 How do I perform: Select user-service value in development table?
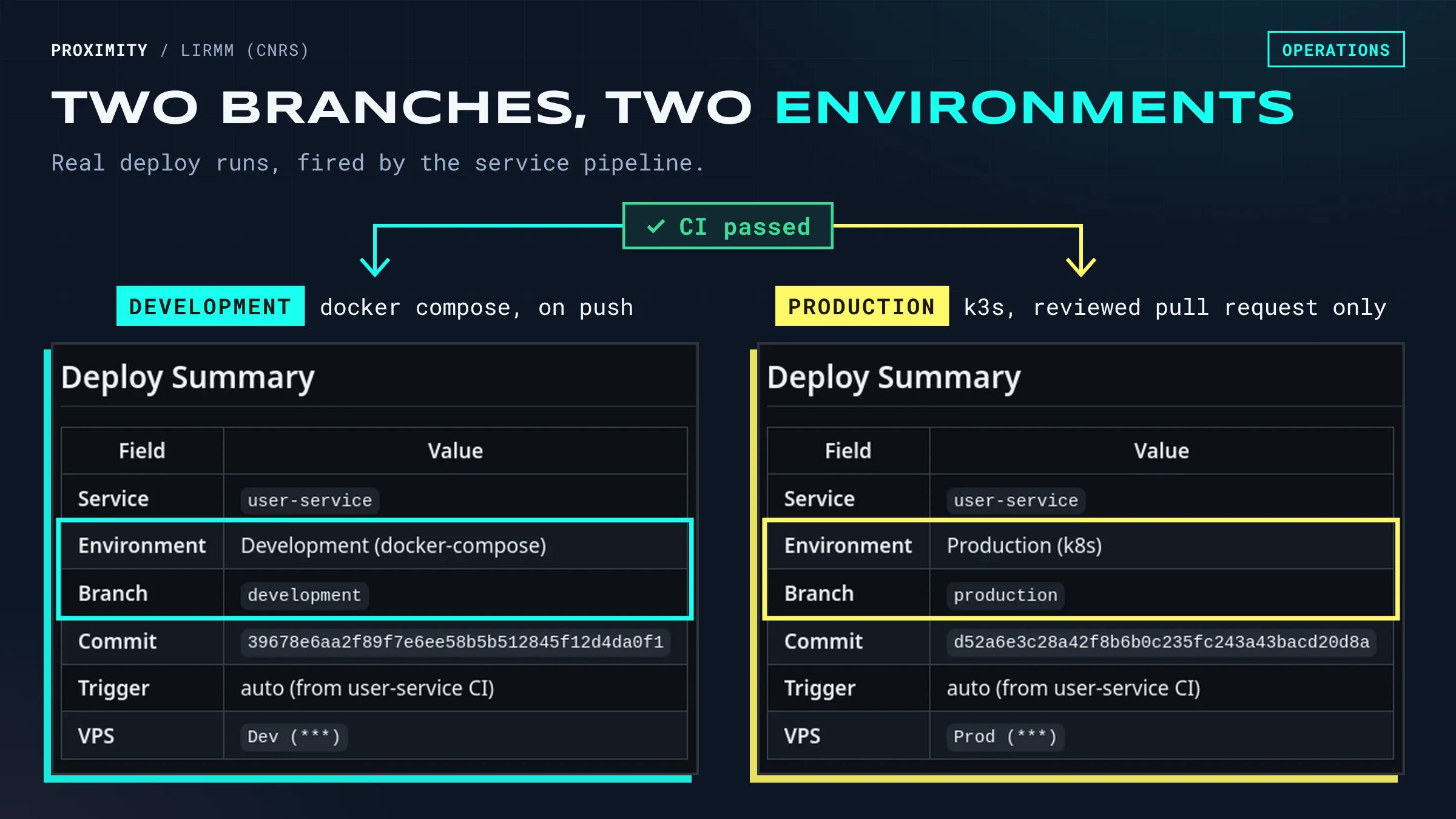(x=310, y=500)
